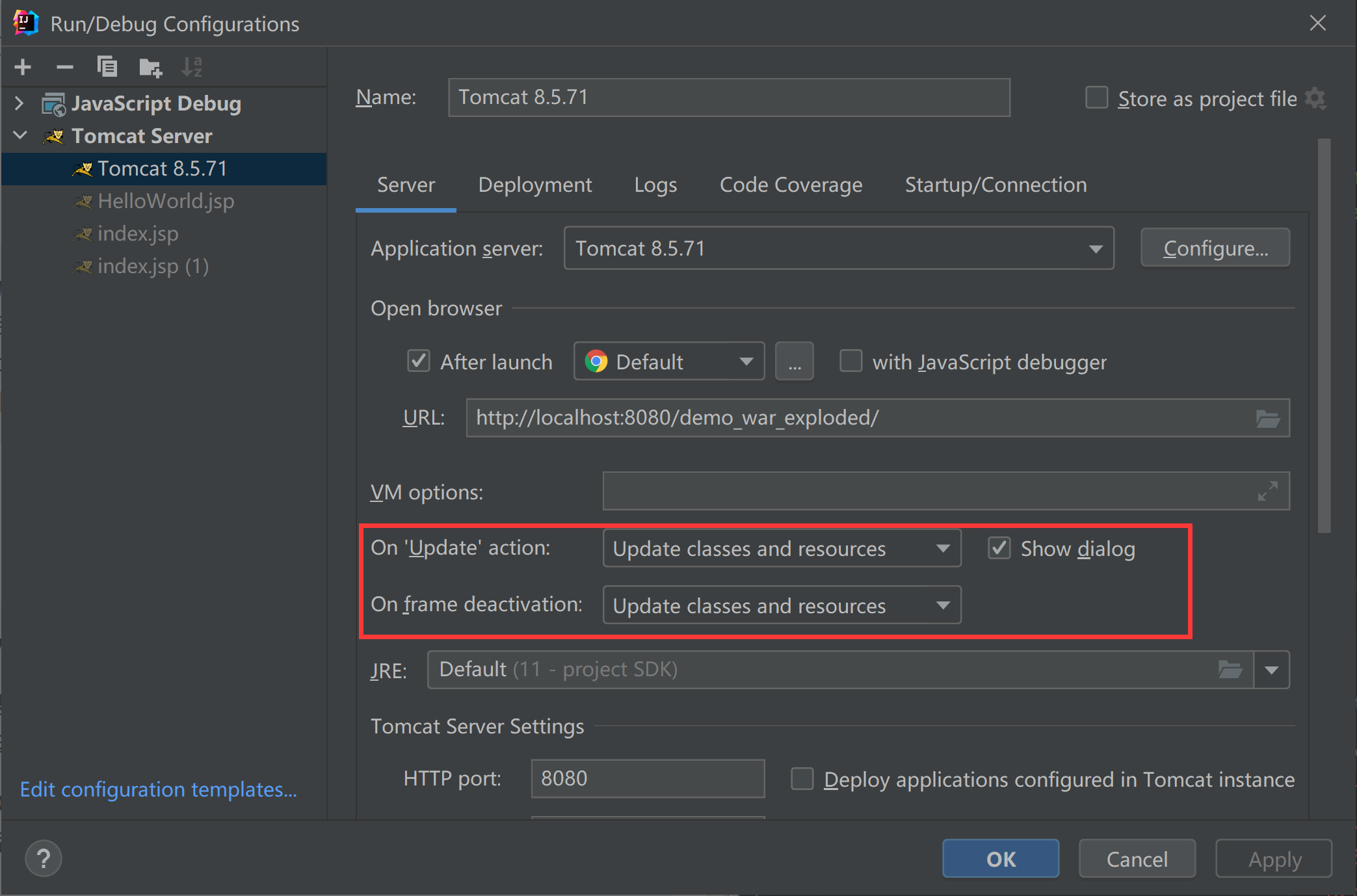Open On 'Update' action dropdown

[782, 549]
